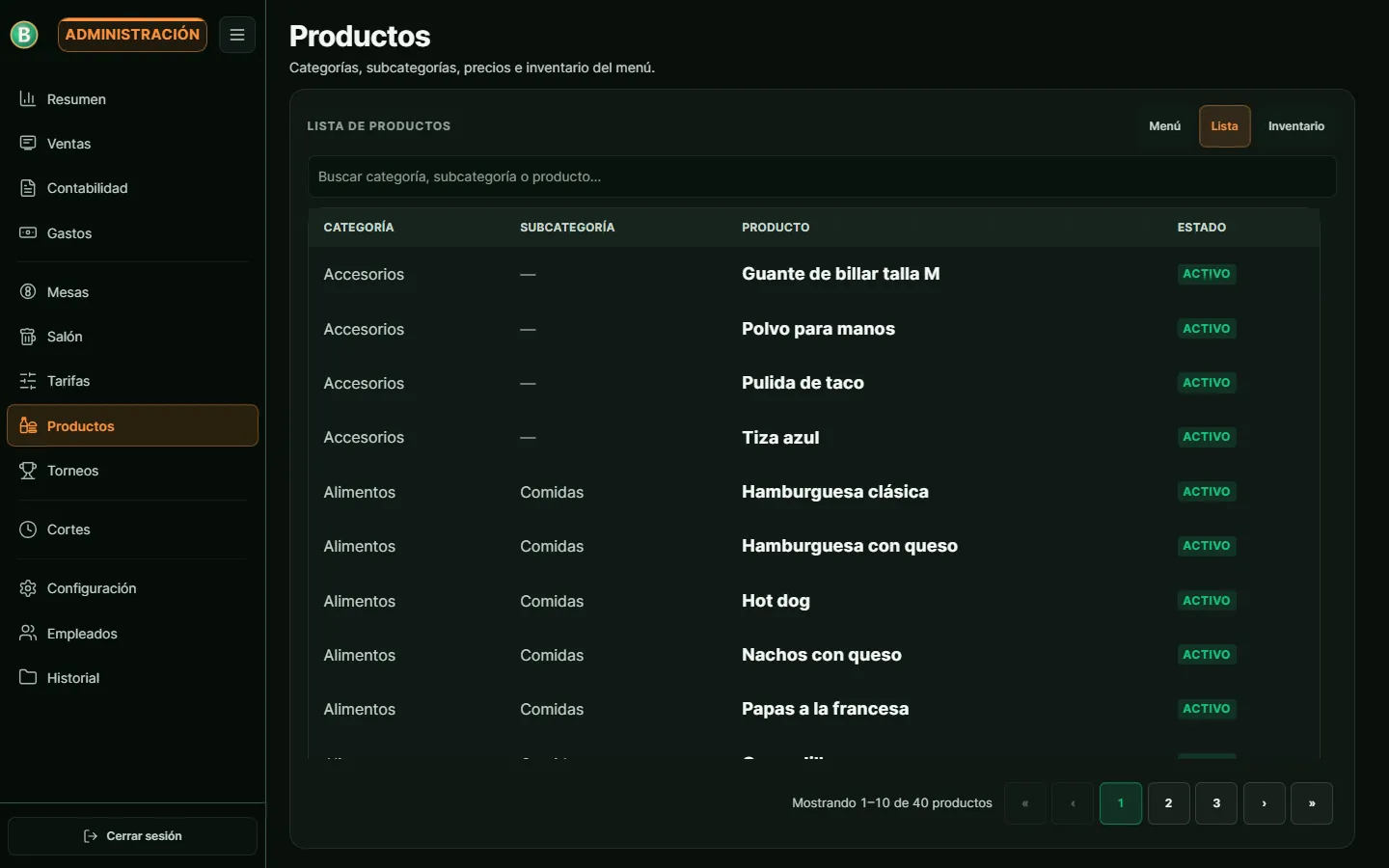Image resolution: width=1389 pixels, height=868 pixels.
Task: Click the Resumen bar chart icon
Action: click(28, 98)
